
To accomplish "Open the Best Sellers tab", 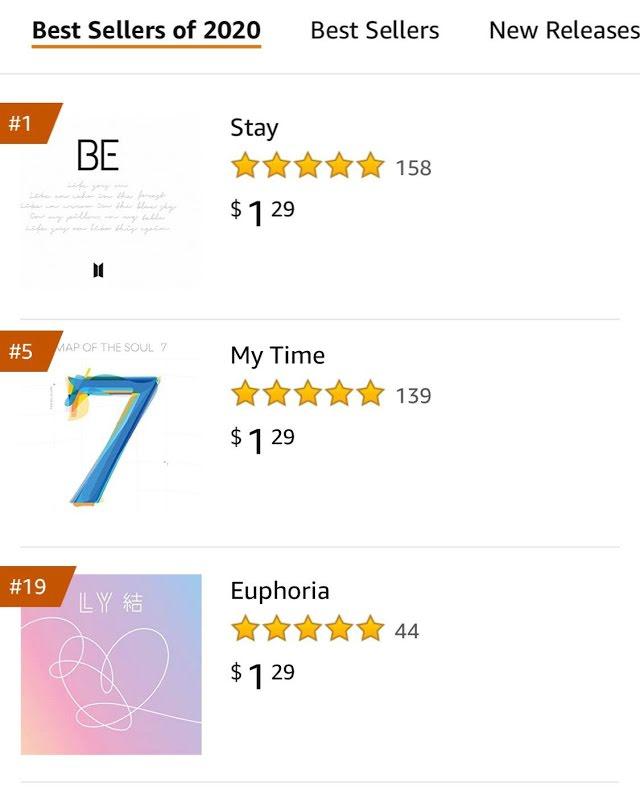I will [374, 30].
